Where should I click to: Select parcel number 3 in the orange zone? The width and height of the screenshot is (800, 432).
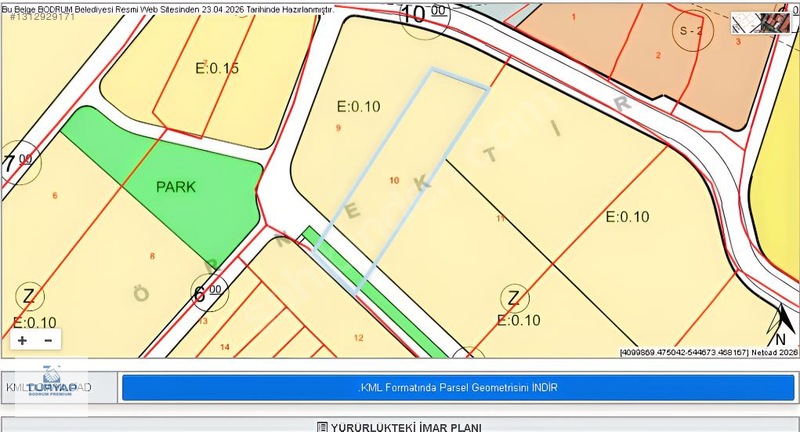point(738,41)
